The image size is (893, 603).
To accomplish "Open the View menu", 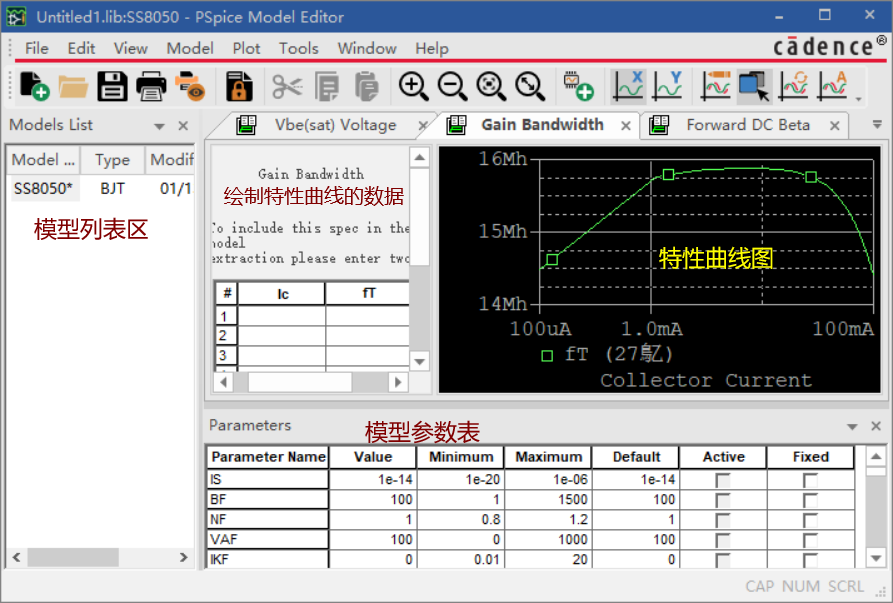I will coord(130,48).
